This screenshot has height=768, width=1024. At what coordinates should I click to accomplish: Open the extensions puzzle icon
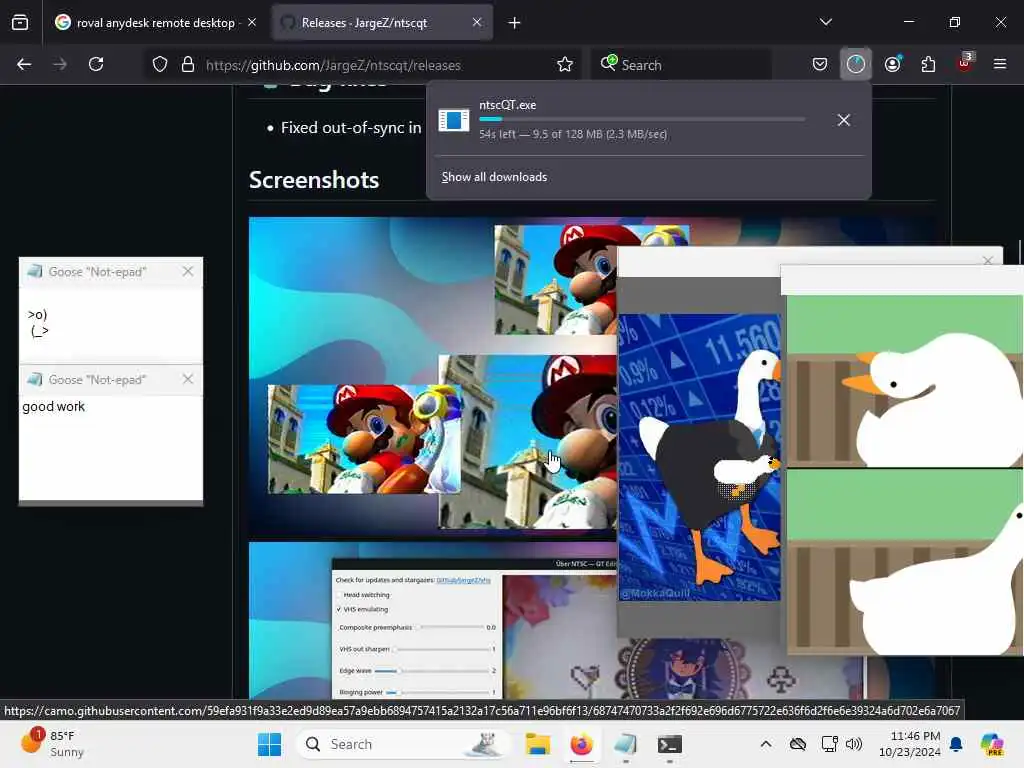tap(928, 64)
